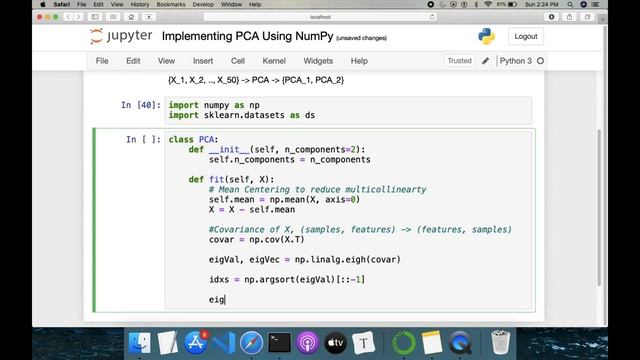Open the notebook View menu
Viewport: 640px width, 360px height.
pos(167,61)
